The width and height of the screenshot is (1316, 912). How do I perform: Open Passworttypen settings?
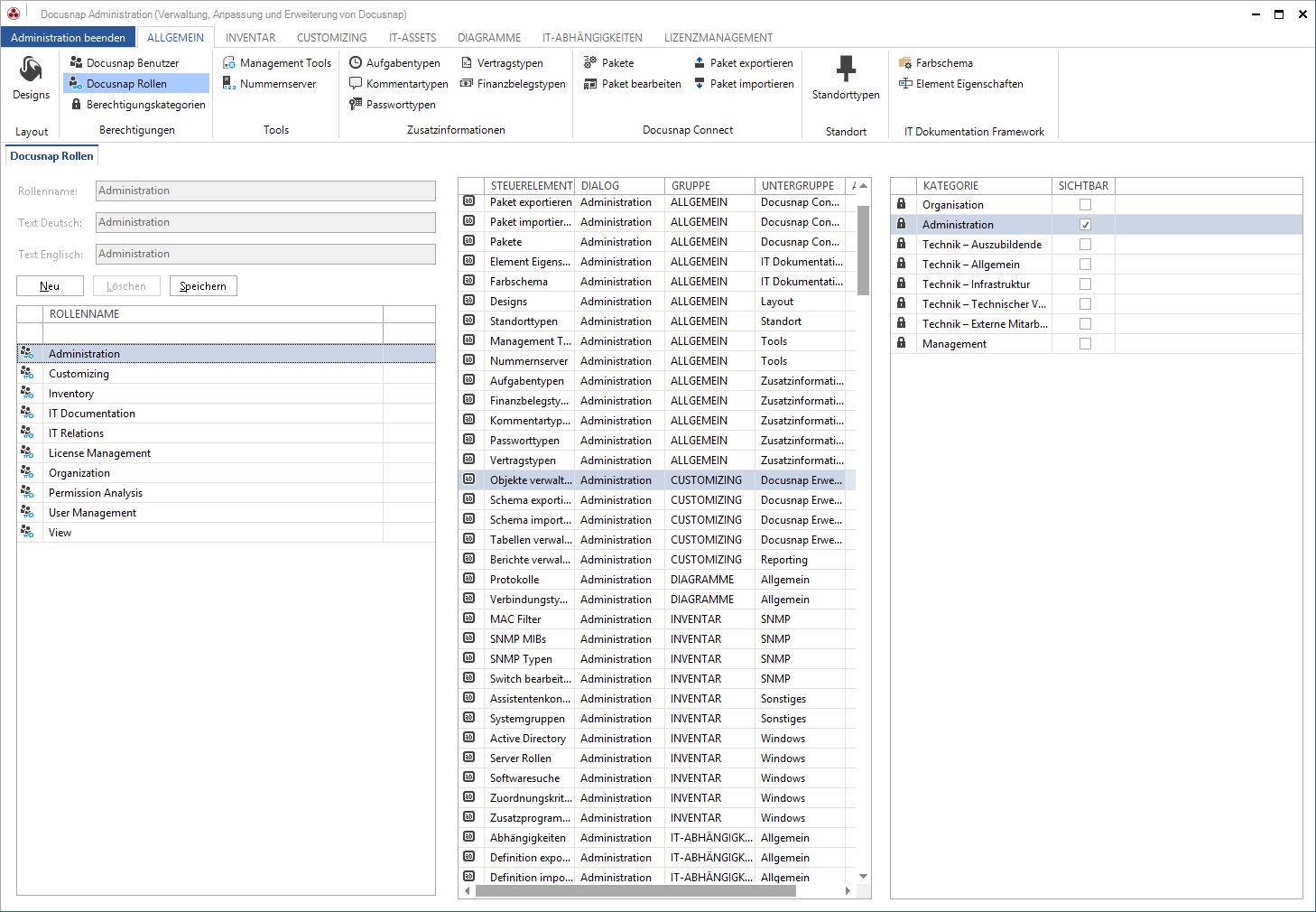point(392,105)
